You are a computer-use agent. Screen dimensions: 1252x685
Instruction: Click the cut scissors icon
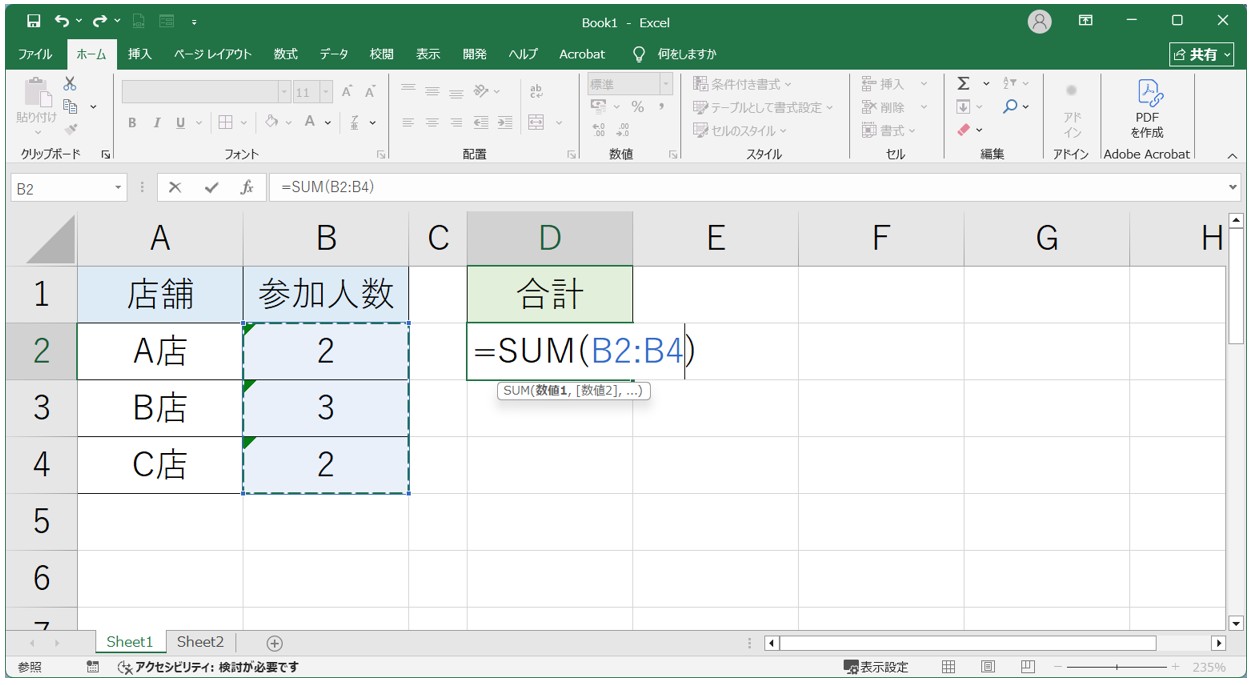pyautogui.click(x=70, y=84)
